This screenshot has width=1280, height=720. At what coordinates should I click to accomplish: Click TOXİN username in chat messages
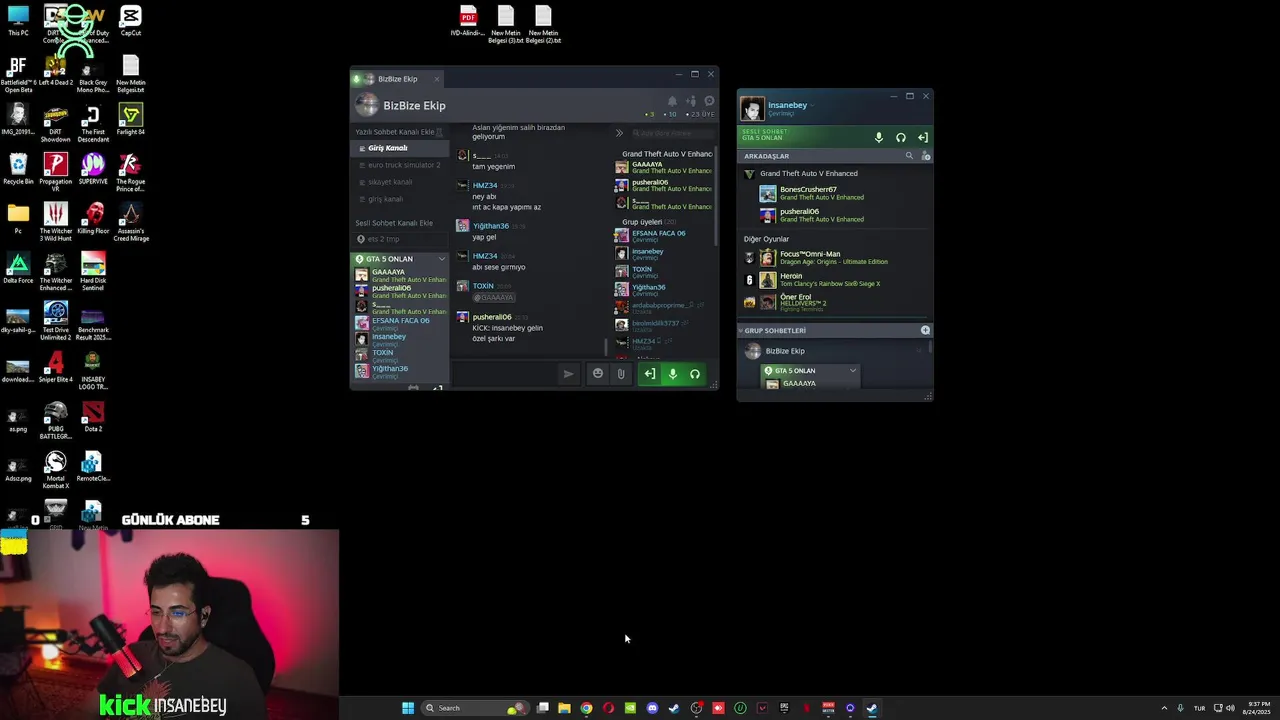pyautogui.click(x=483, y=286)
